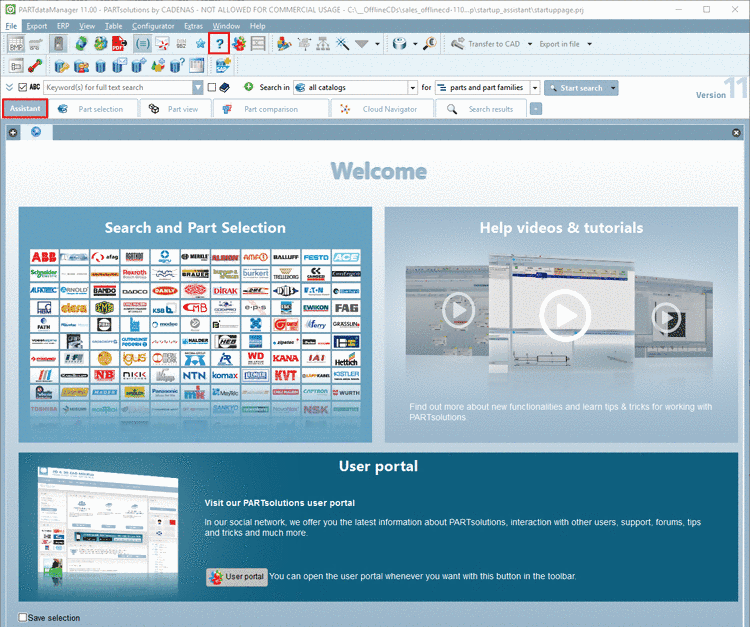Click the database with question mark icon
750x627 pixels.
pyautogui.click(x=176, y=66)
